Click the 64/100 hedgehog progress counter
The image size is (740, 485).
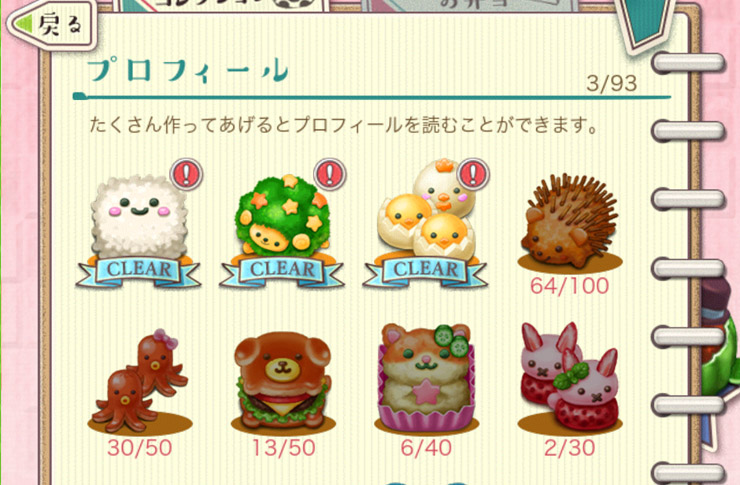[x=570, y=286]
